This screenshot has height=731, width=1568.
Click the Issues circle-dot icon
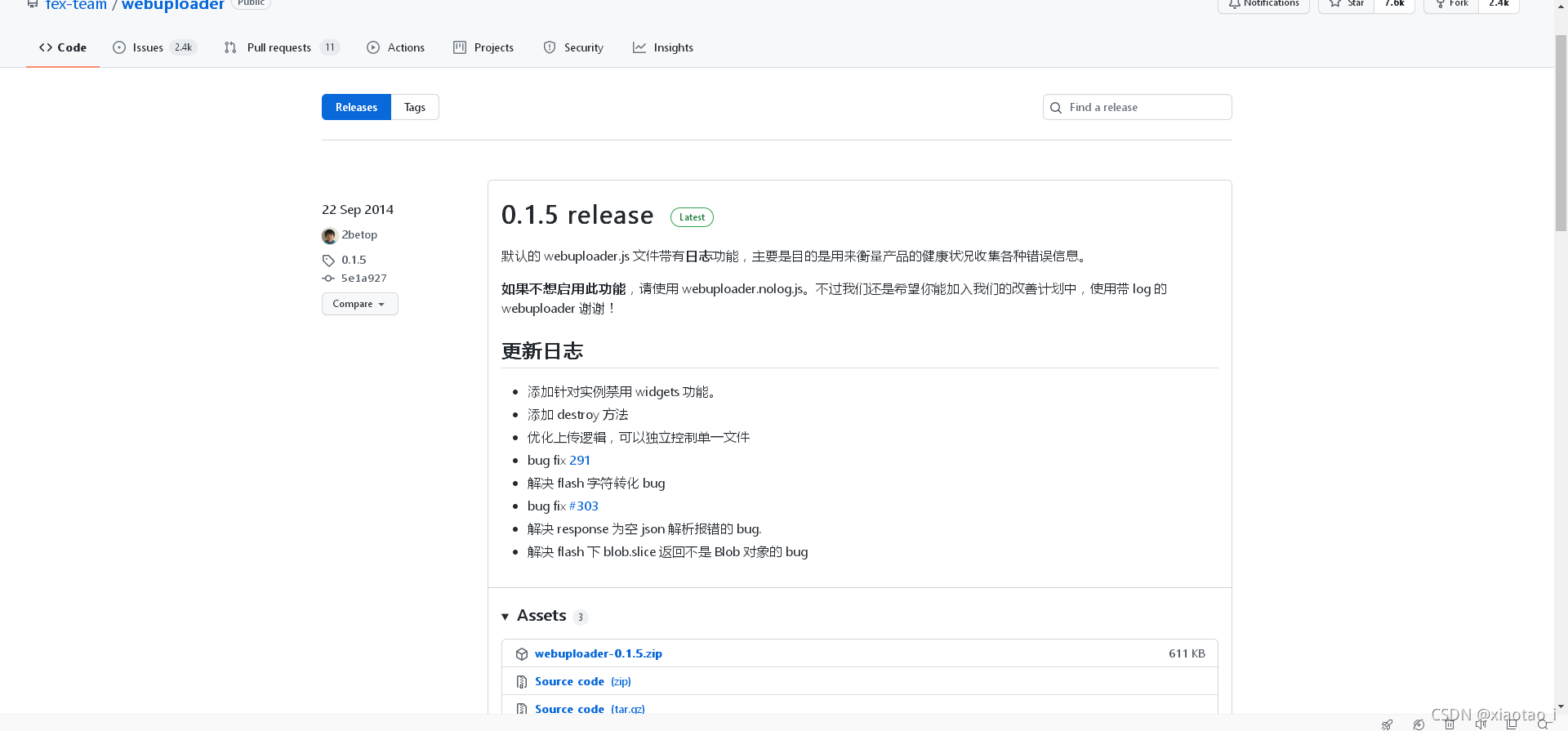coord(119,47)
